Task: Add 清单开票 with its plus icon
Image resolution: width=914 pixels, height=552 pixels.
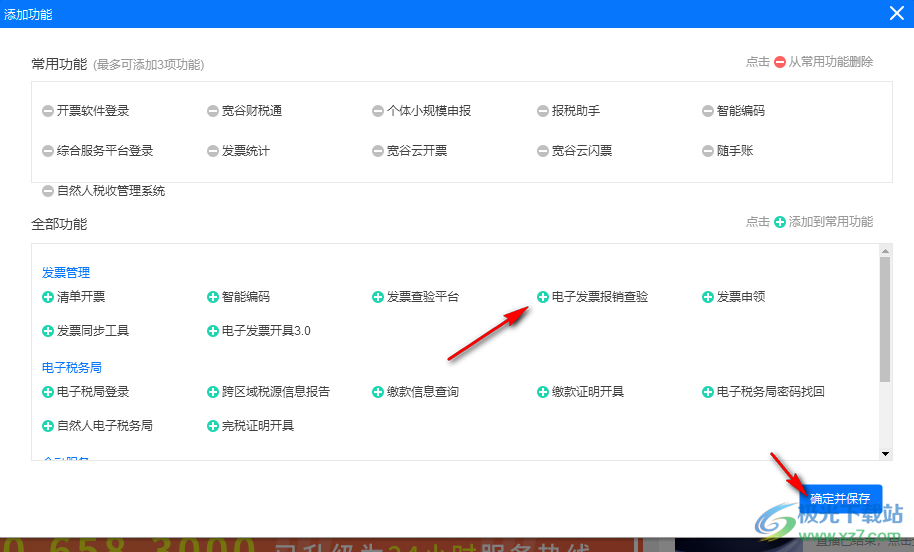Action: pos(48,297)
